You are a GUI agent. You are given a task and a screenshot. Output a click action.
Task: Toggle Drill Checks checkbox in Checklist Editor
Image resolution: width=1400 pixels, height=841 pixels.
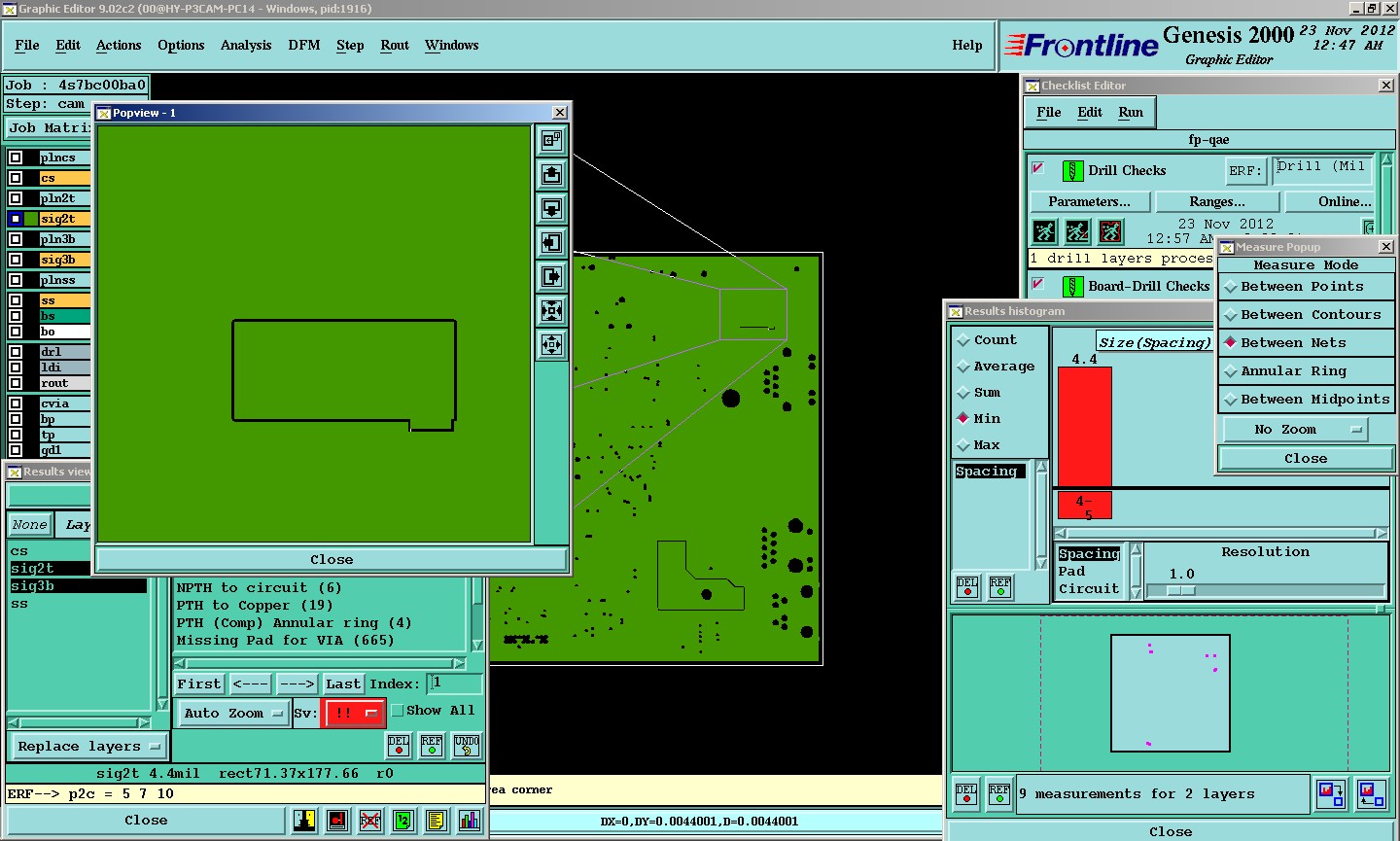point(1038,168)
